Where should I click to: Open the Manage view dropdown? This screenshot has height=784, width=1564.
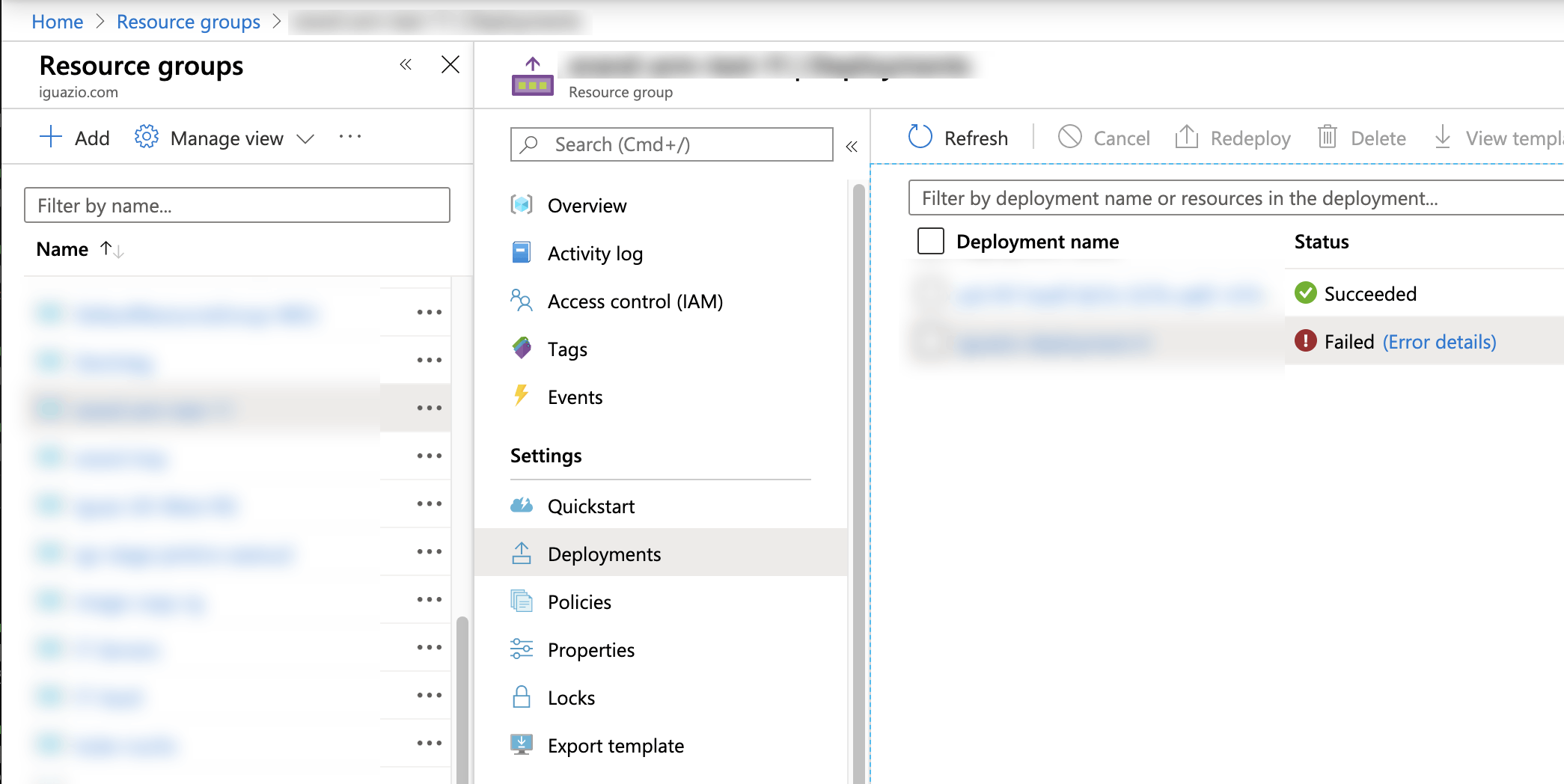tap(227, 138)
